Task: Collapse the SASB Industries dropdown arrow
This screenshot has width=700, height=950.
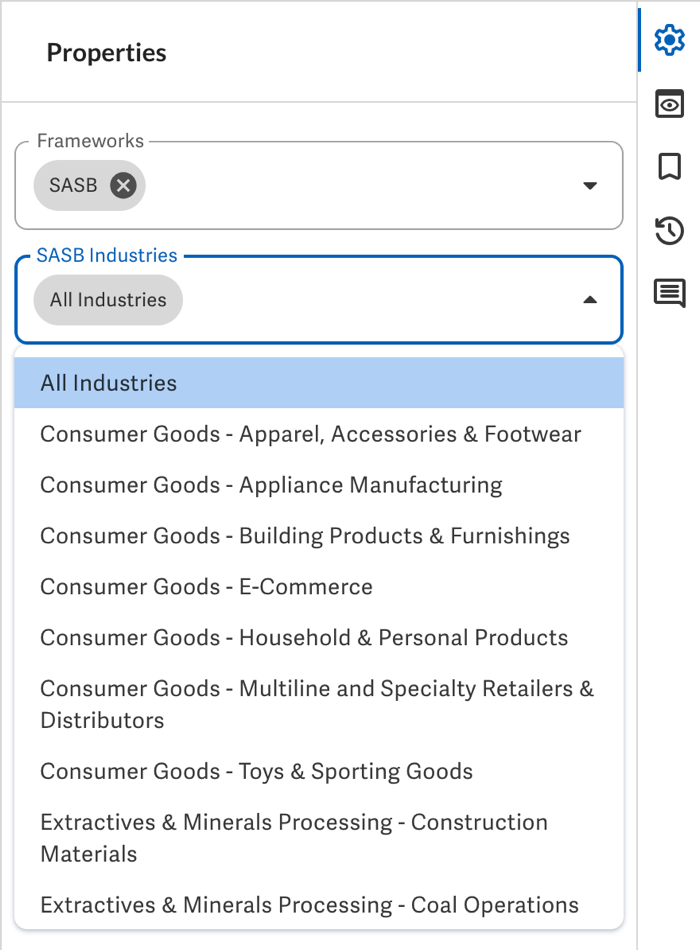Action: (590, 300)
